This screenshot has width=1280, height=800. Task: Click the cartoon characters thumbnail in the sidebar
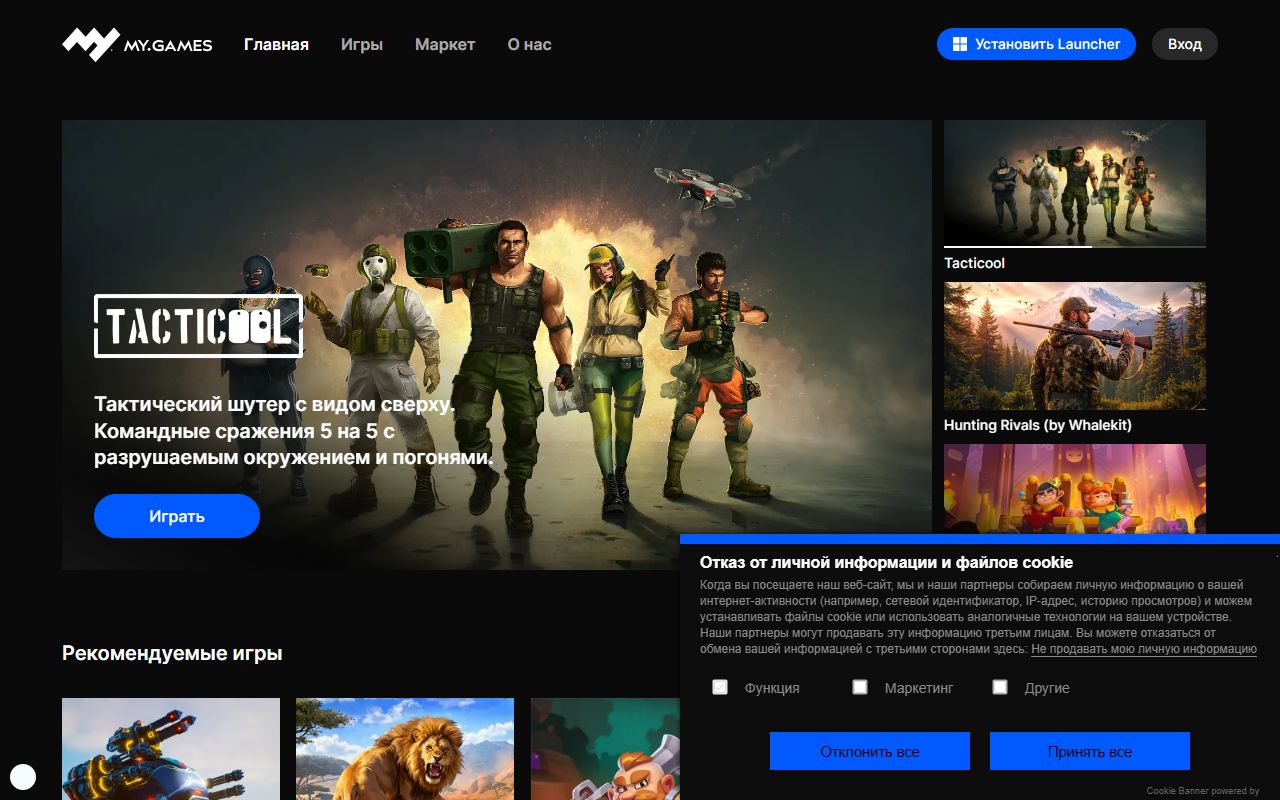[x=1075, y=489]
